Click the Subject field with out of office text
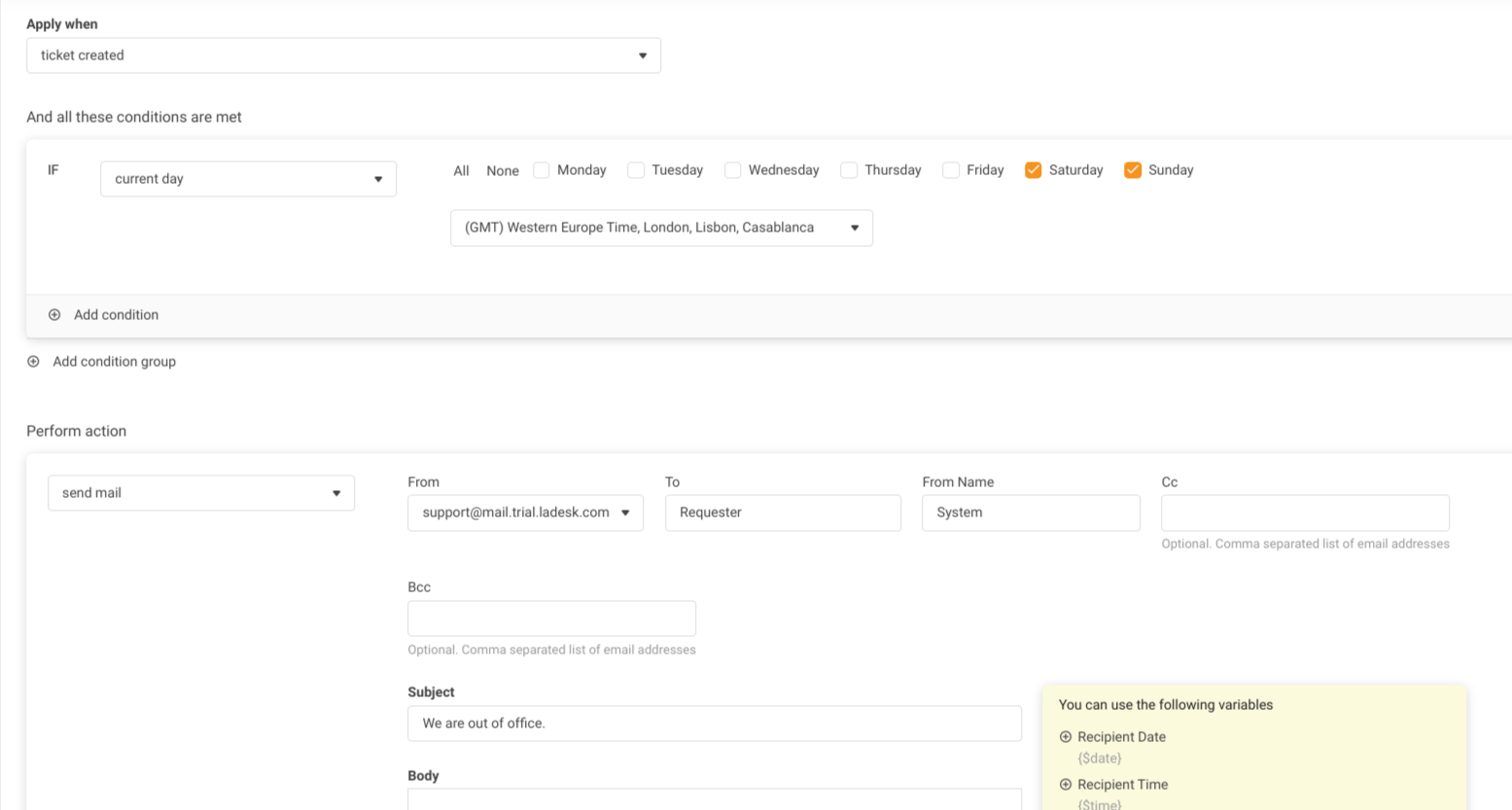The width and height of the screenshot is (1512, 810). point(714,723)
